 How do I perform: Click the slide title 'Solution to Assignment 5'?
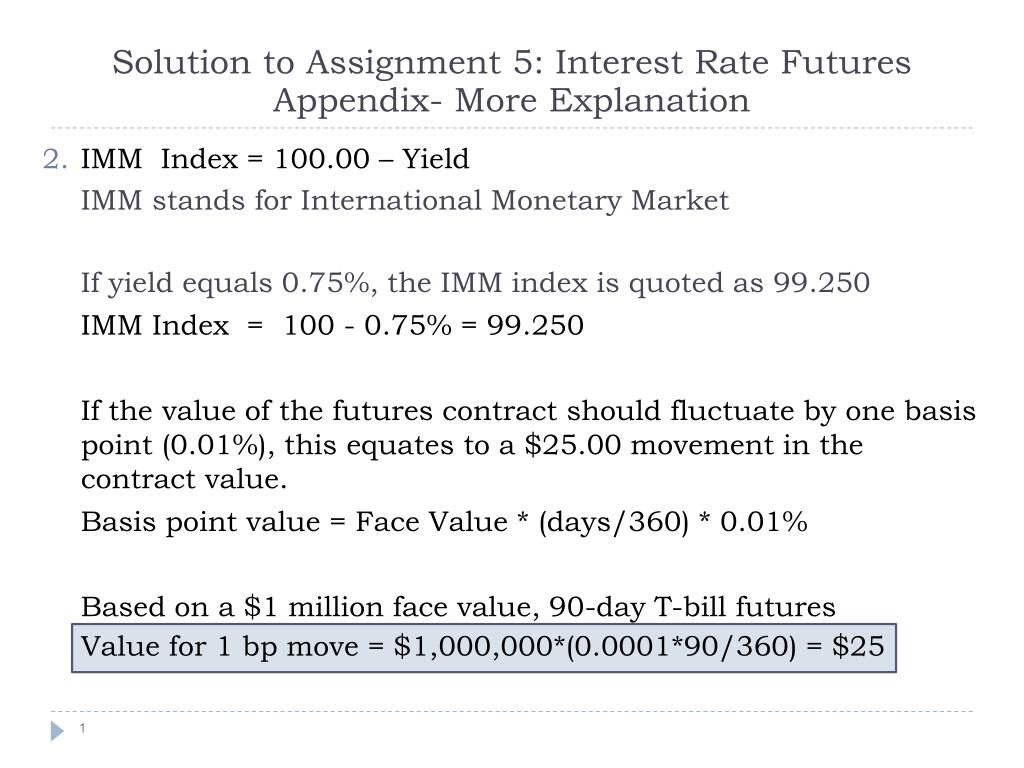(x=511, y=63)
